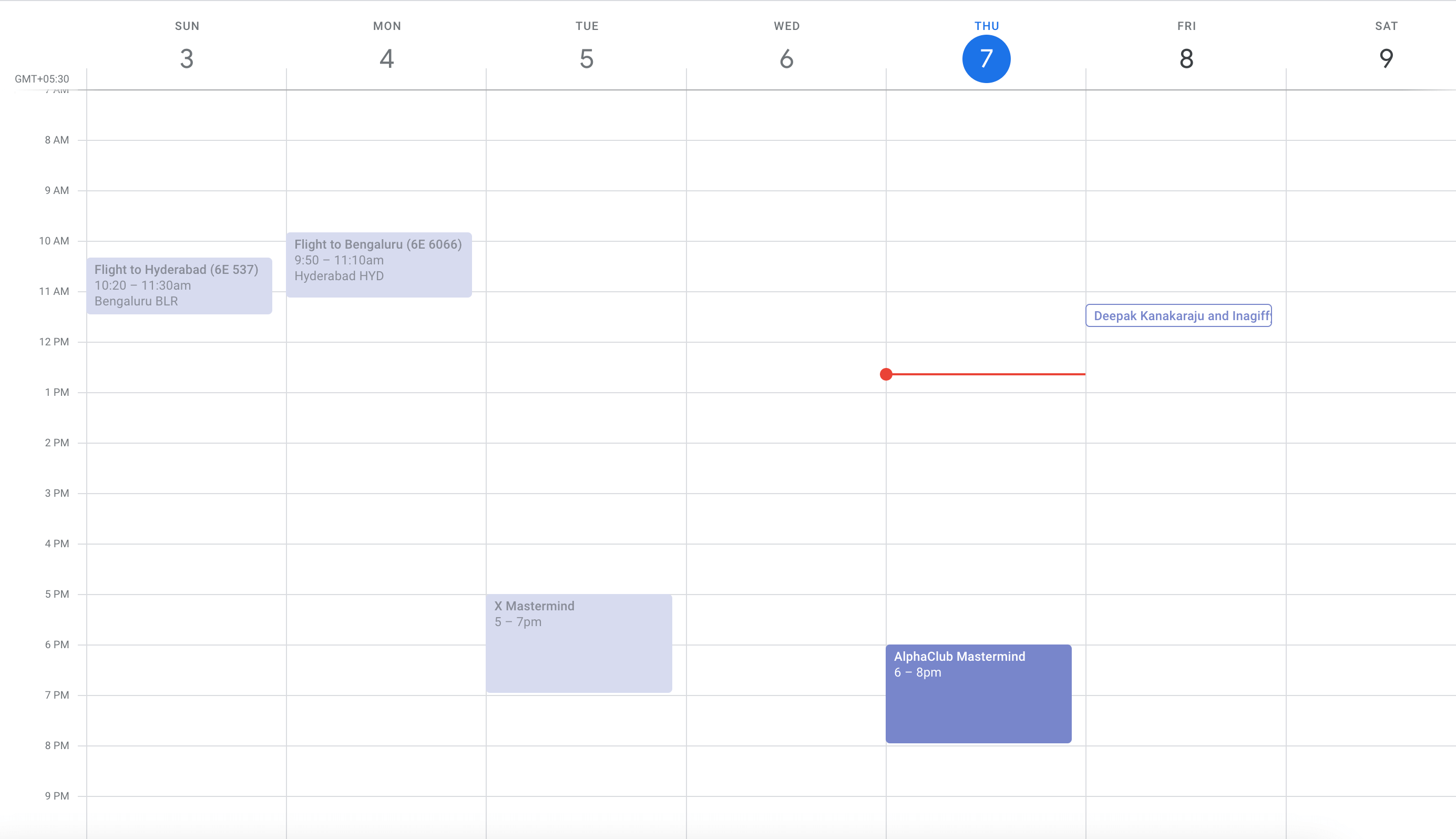Viewport: 1456px width, 839px height.
Task: Click empty Saturday slot at 10 AM
Action: coord(1370,266)
